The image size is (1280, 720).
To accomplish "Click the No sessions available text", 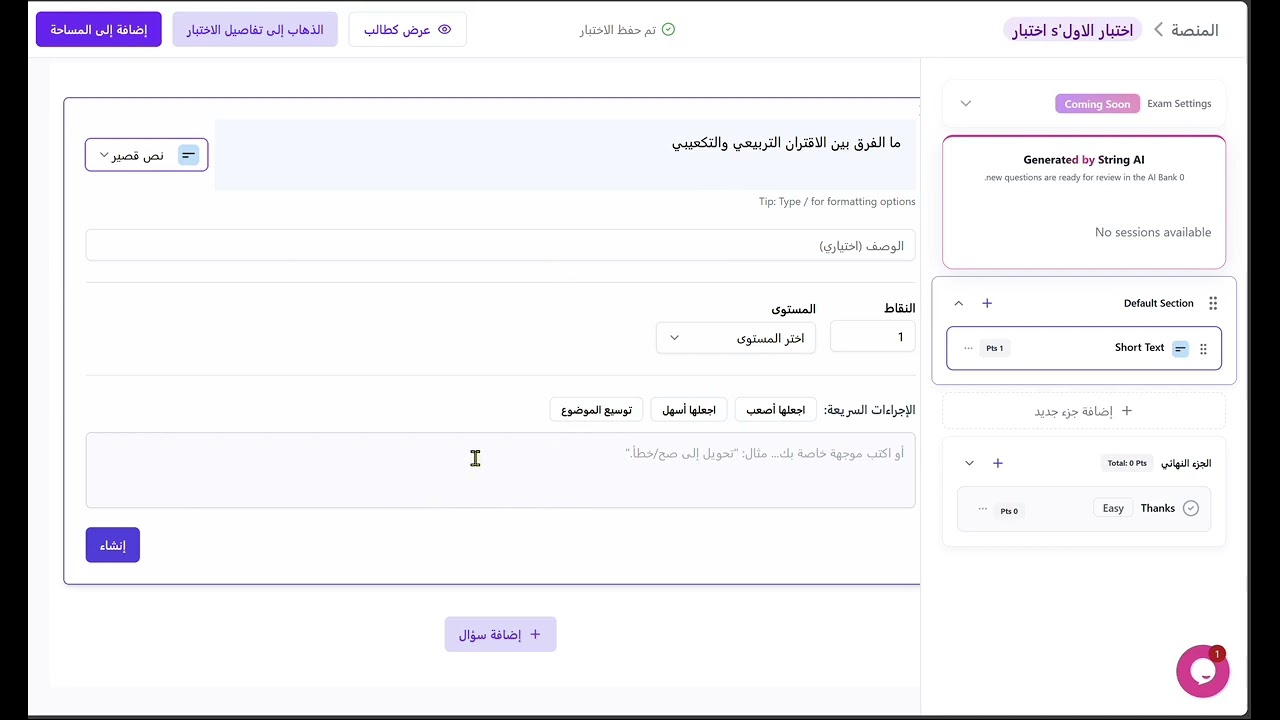I will tap(1153, 232).
